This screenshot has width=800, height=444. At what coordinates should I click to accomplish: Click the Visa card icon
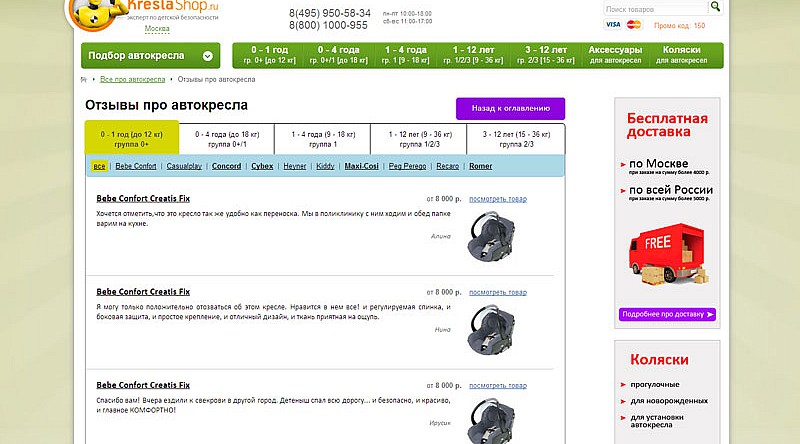[x=613, y=25]
